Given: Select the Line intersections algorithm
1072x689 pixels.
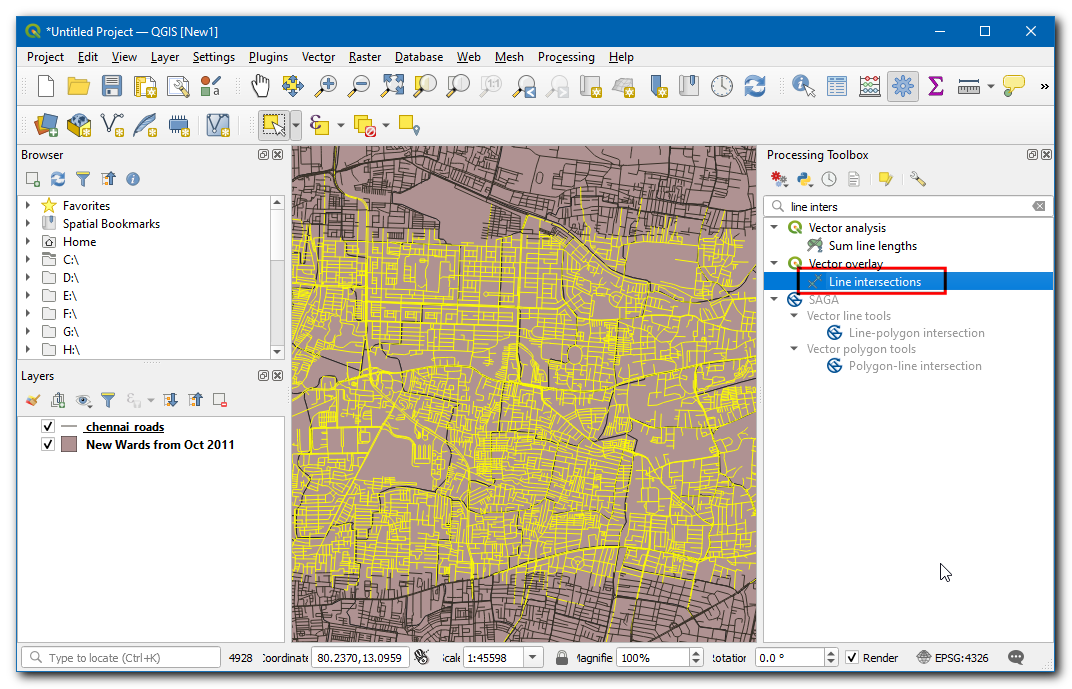Looking at the screenshot, I should point(874,282).
